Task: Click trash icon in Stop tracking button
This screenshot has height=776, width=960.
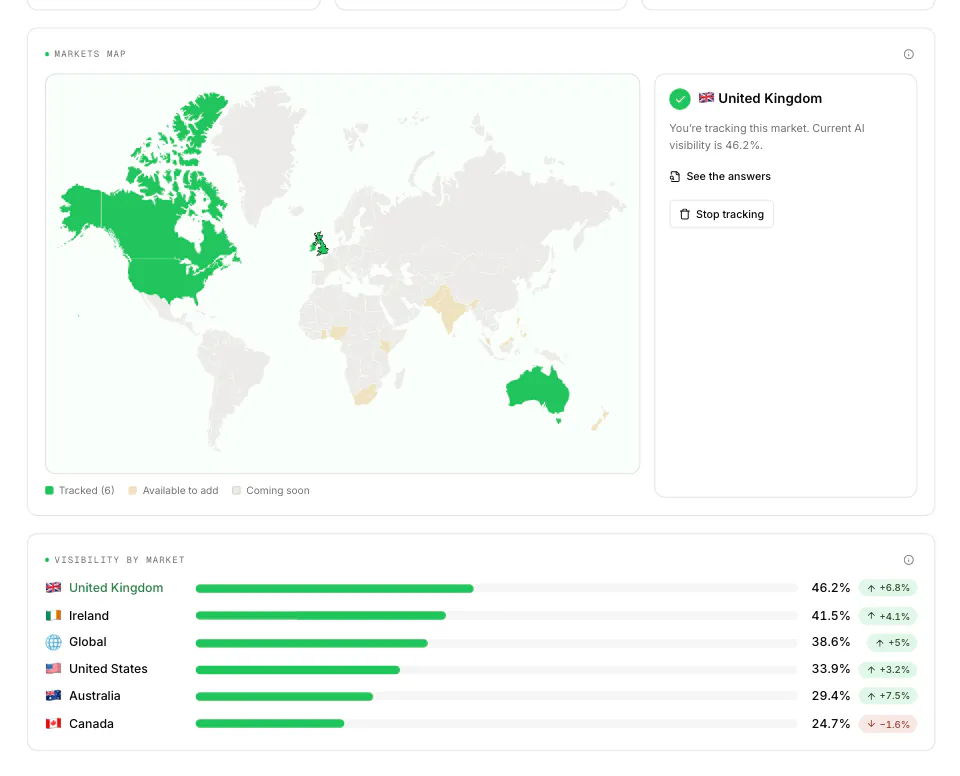Action: 684,214
